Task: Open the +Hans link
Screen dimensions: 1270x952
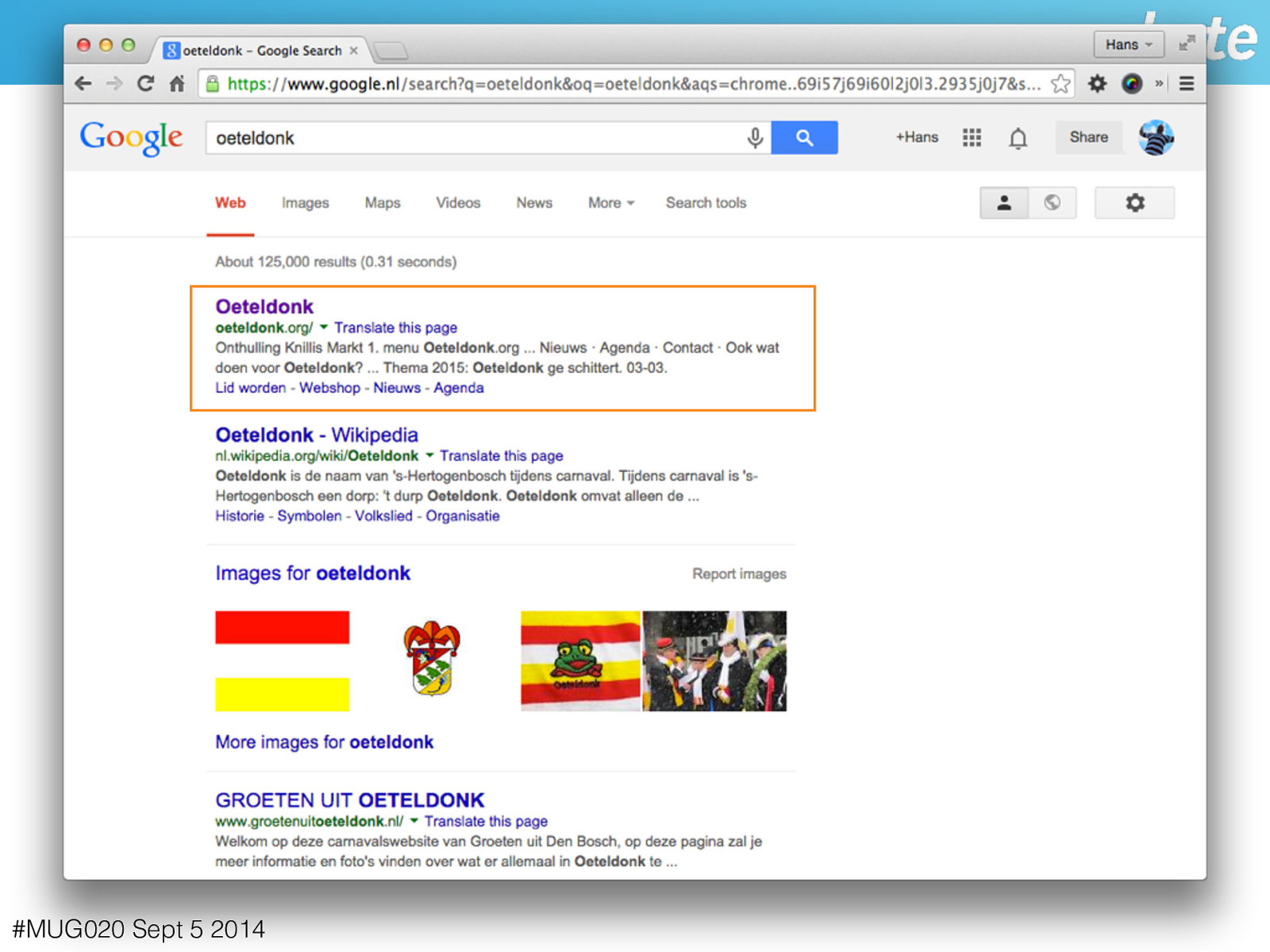Action: 917,137
